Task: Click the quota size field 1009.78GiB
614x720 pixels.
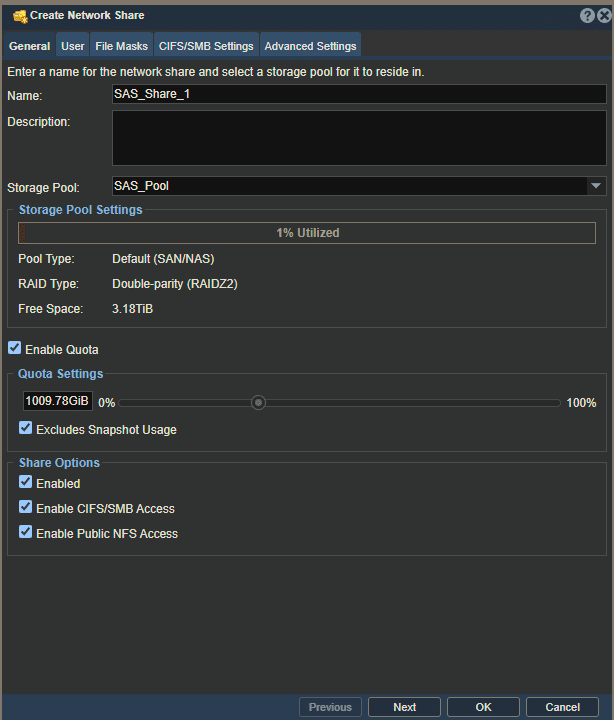Action: [58, 401]
